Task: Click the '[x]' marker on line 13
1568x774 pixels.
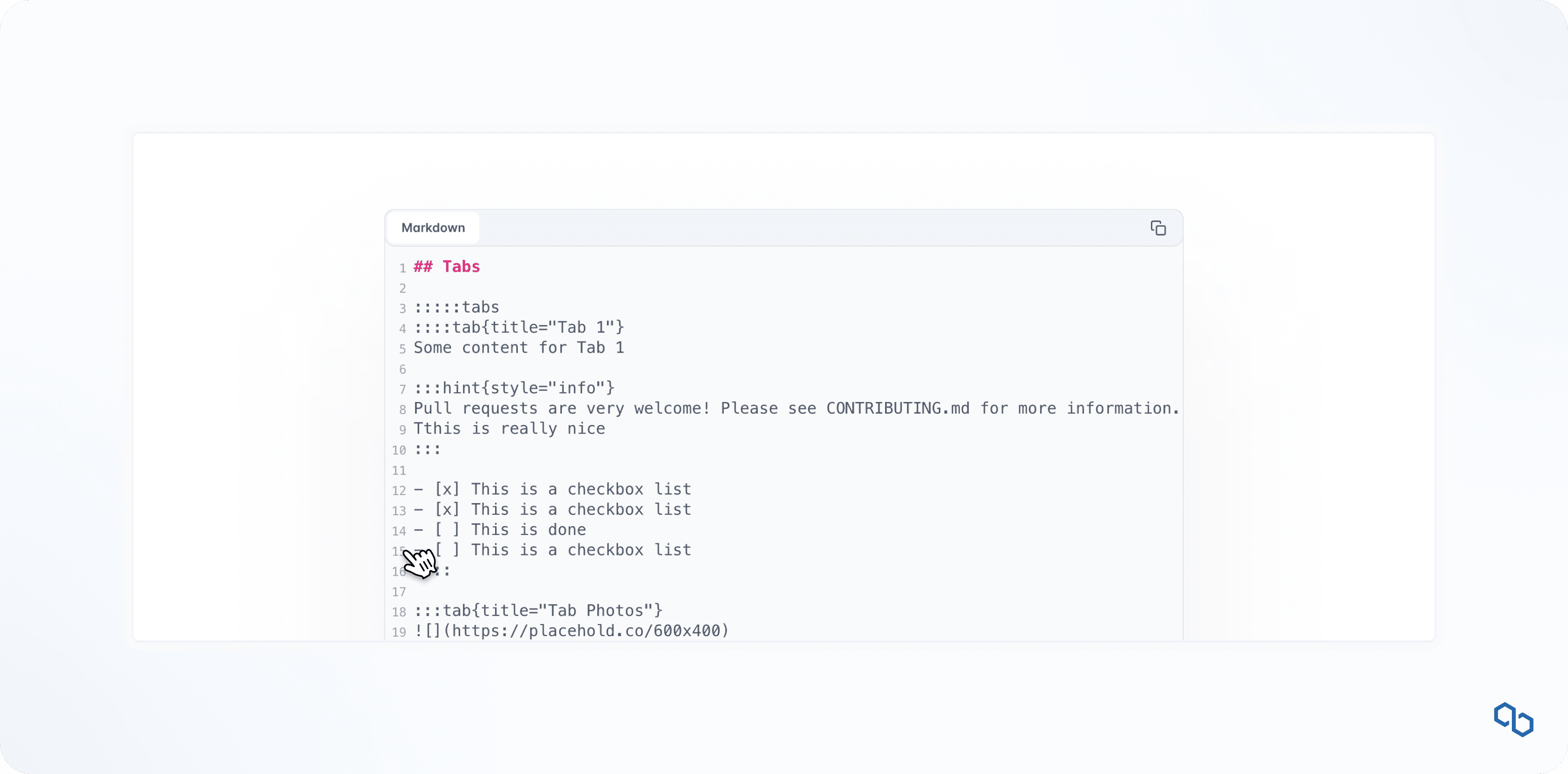Action: tap(447, 509)
